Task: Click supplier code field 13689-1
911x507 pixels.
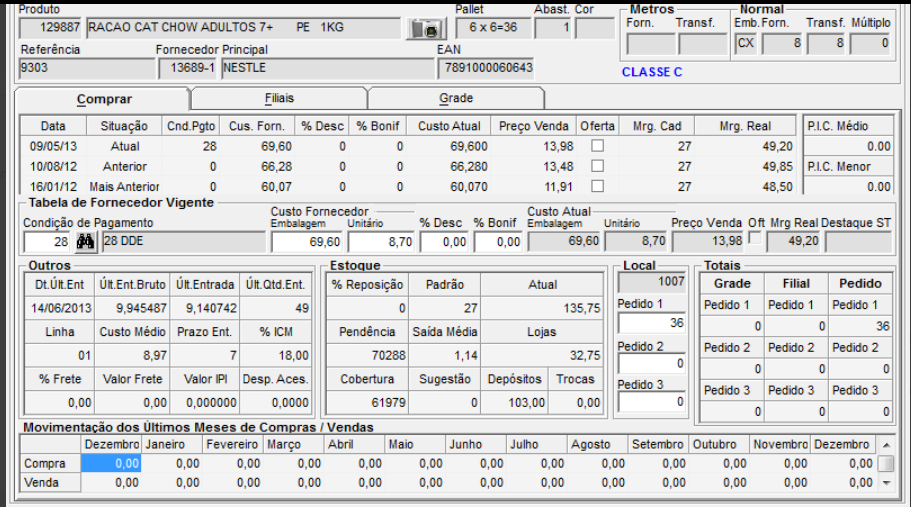Action: tap(188, 68)
